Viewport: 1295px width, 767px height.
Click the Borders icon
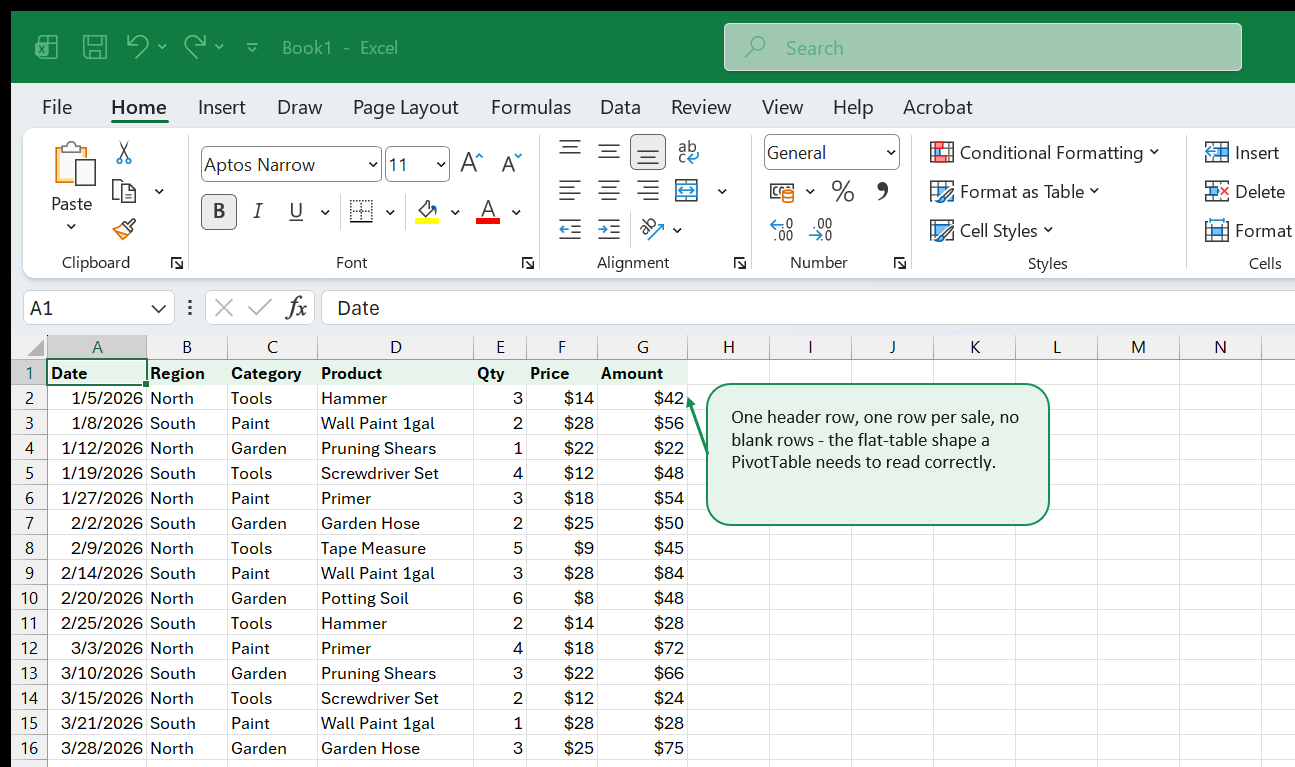pyautogui.click(x=361, y=211)
